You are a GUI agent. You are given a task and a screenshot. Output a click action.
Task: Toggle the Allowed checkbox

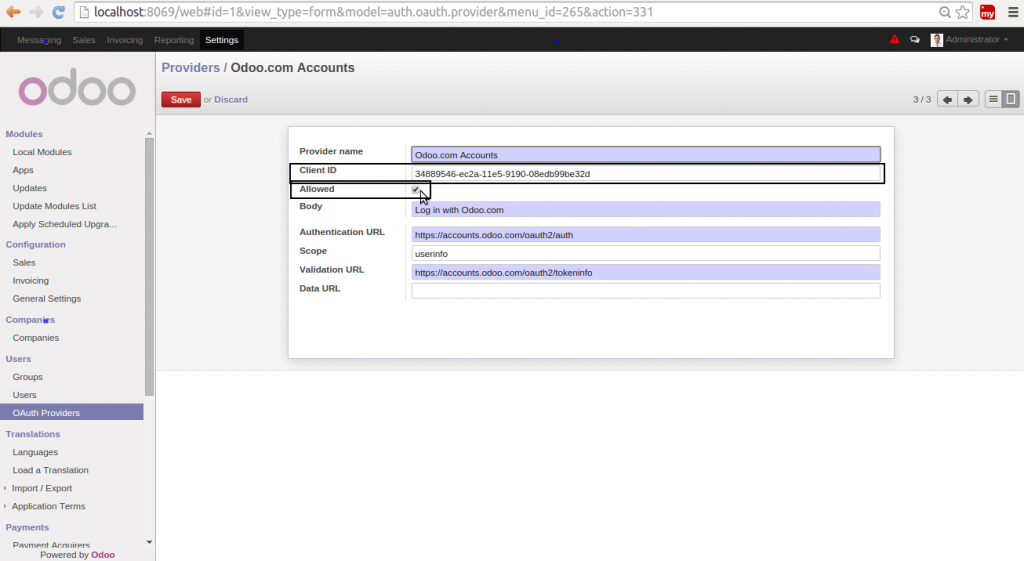point(416,189)
